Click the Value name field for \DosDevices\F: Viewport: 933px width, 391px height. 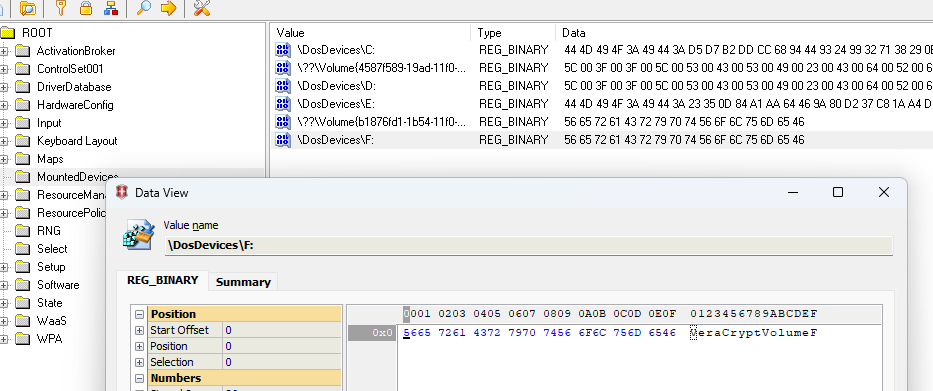tap(528, 246)
